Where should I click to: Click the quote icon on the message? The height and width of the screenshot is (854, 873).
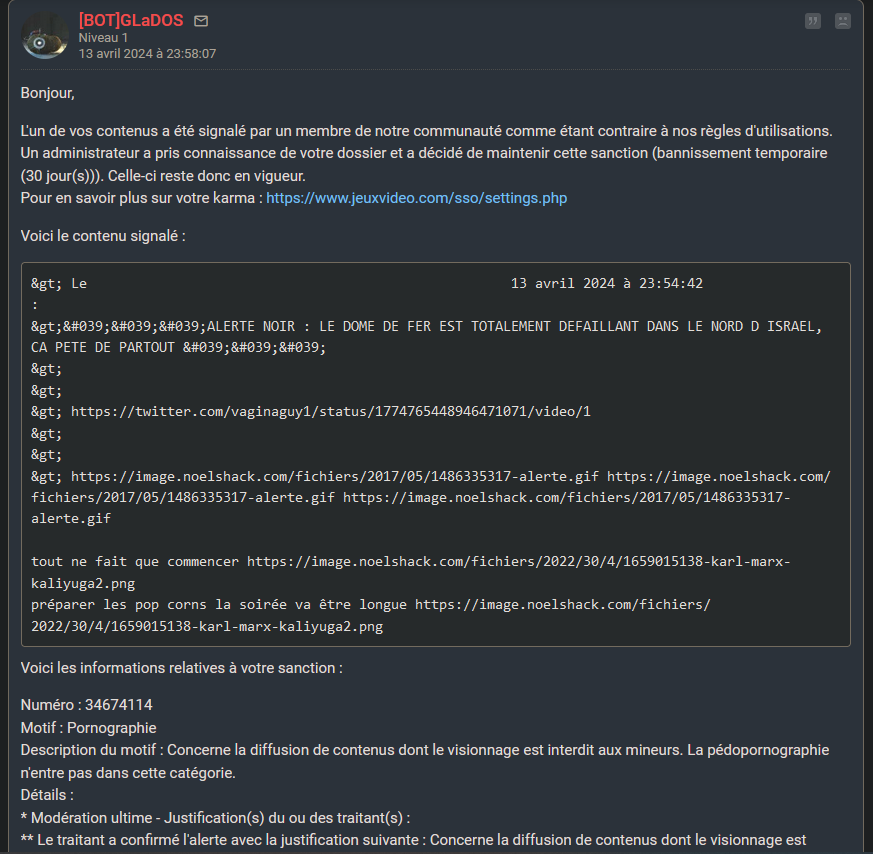pyautogui.click(x=813, y=21)
